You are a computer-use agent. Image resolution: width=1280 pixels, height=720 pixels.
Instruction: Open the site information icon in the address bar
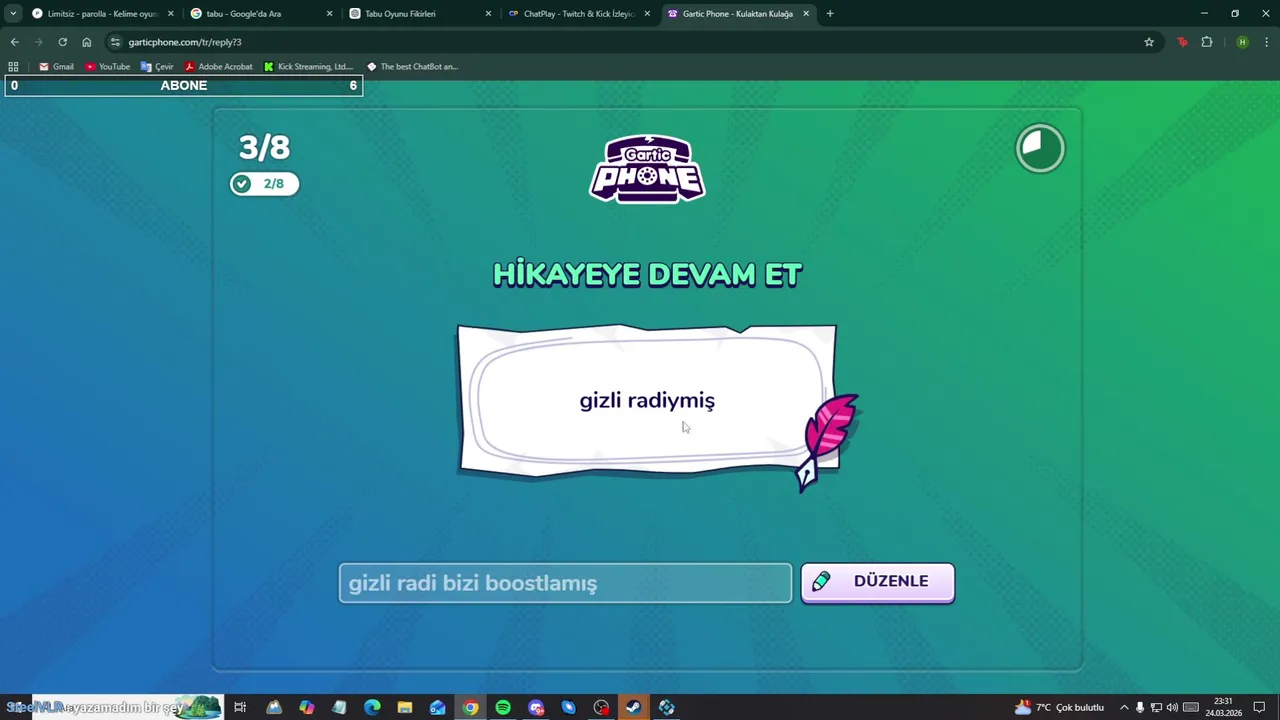point(115,42)
